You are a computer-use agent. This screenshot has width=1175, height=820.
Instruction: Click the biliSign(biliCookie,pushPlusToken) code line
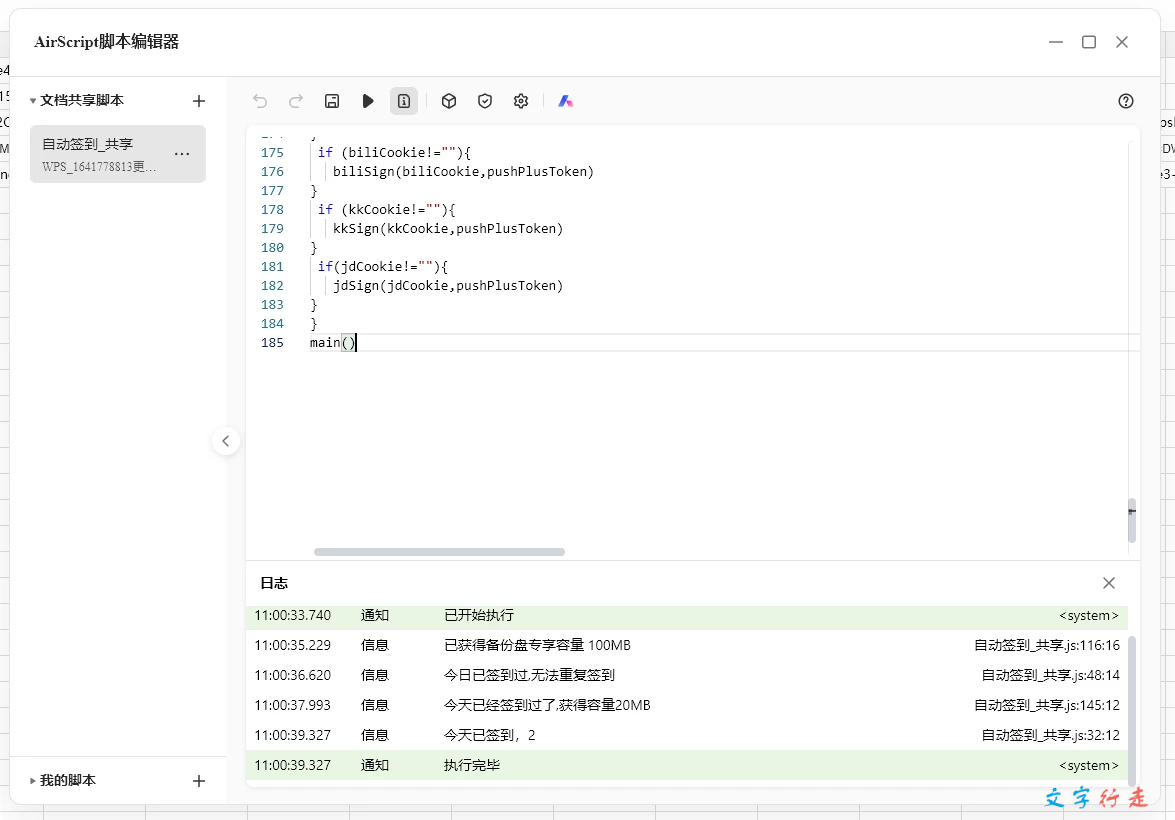point(463,172)
